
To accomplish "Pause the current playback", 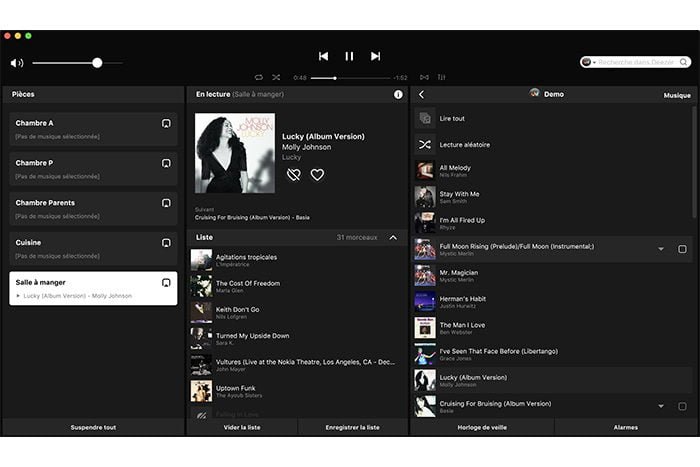I will [349, 57].
